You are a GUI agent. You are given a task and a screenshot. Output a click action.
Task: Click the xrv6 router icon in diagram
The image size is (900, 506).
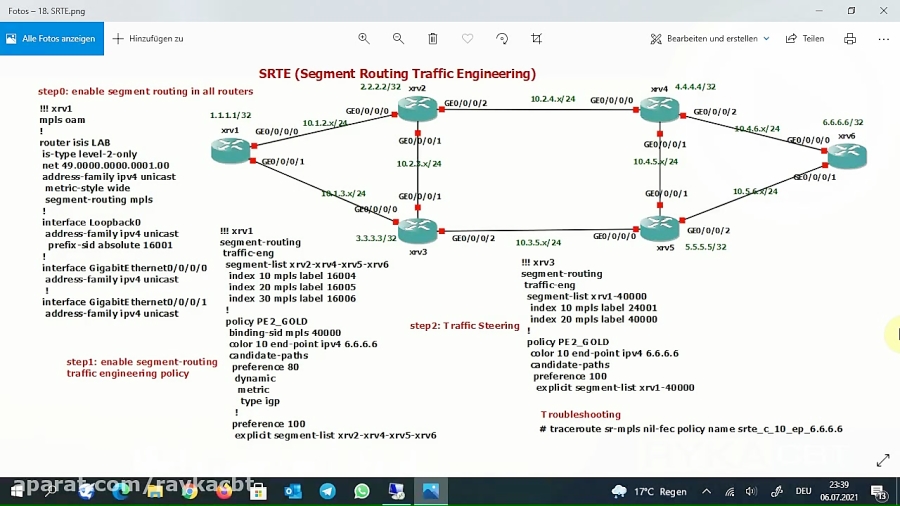coord(847,155)
